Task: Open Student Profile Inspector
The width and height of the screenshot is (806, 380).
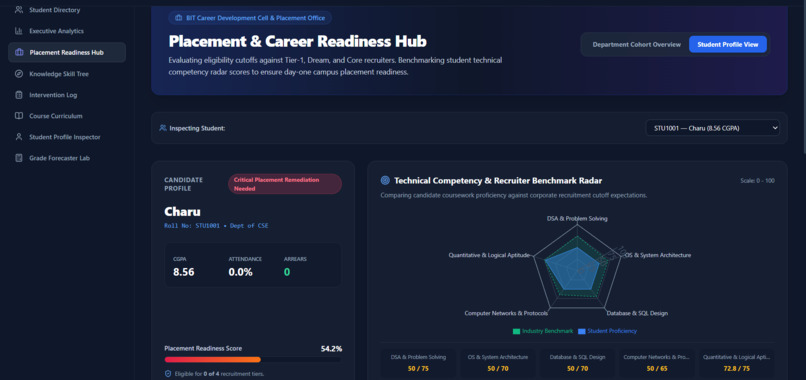Action: [x=67, y=137]
